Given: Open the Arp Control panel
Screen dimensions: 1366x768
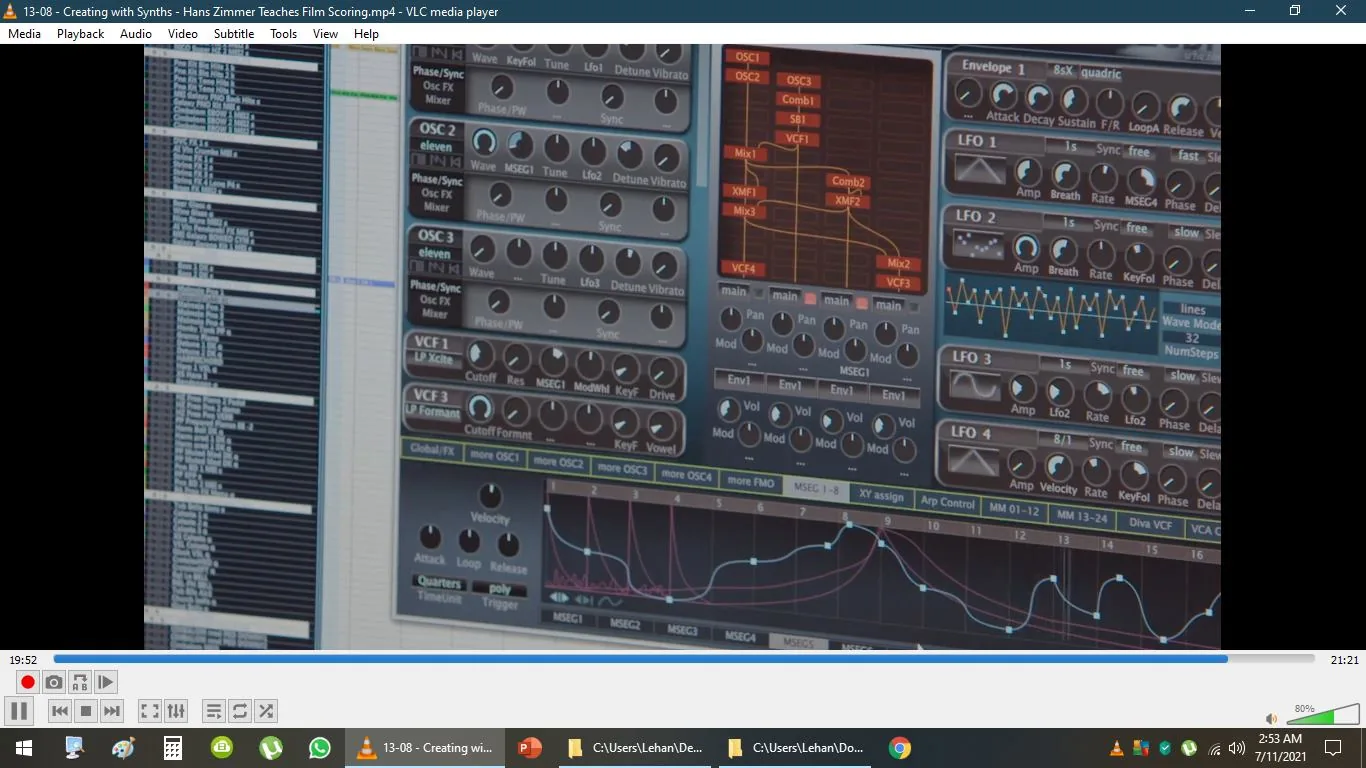Looking at the screenshot, I should [x=947, y=504].
